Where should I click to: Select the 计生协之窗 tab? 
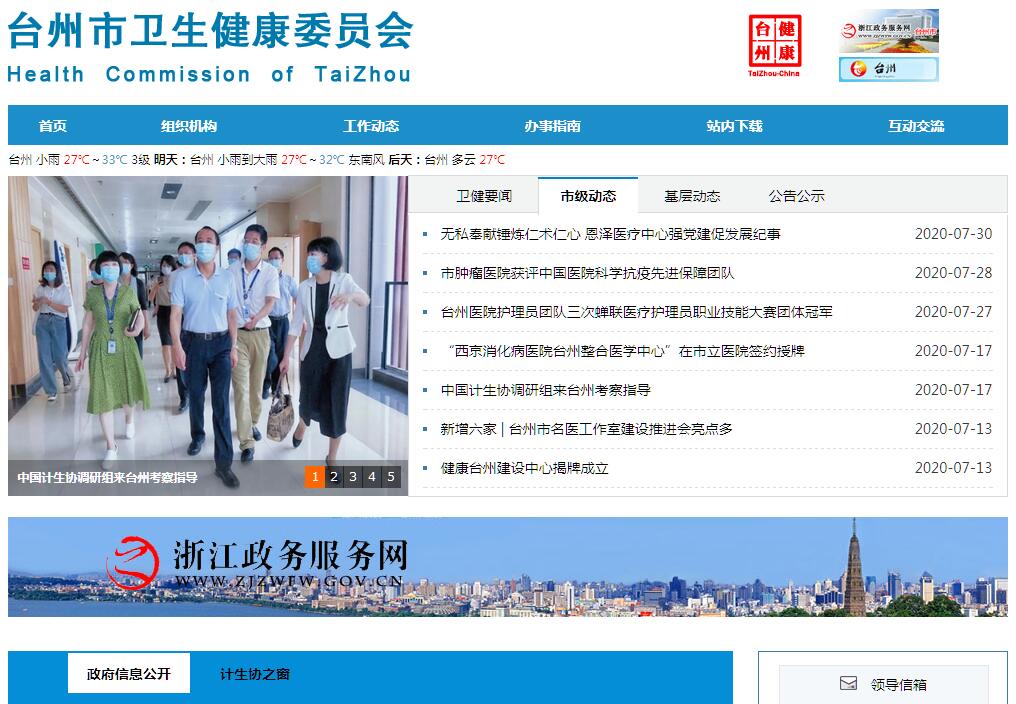255,674
